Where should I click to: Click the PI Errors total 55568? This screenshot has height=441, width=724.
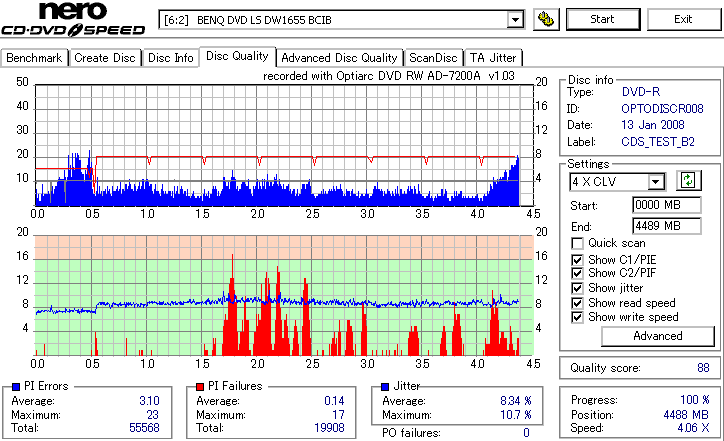(144, 428)
